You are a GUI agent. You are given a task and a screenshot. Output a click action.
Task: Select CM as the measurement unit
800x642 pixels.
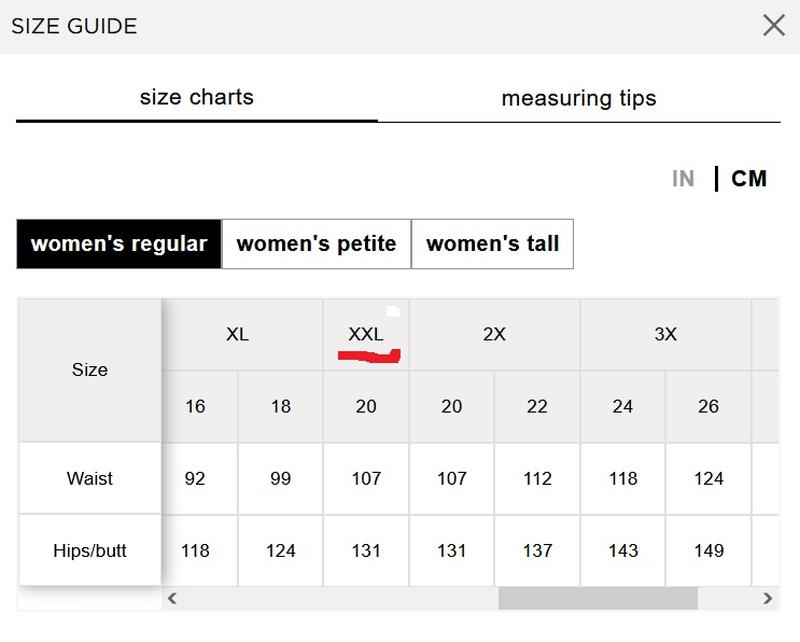[748, 179]
